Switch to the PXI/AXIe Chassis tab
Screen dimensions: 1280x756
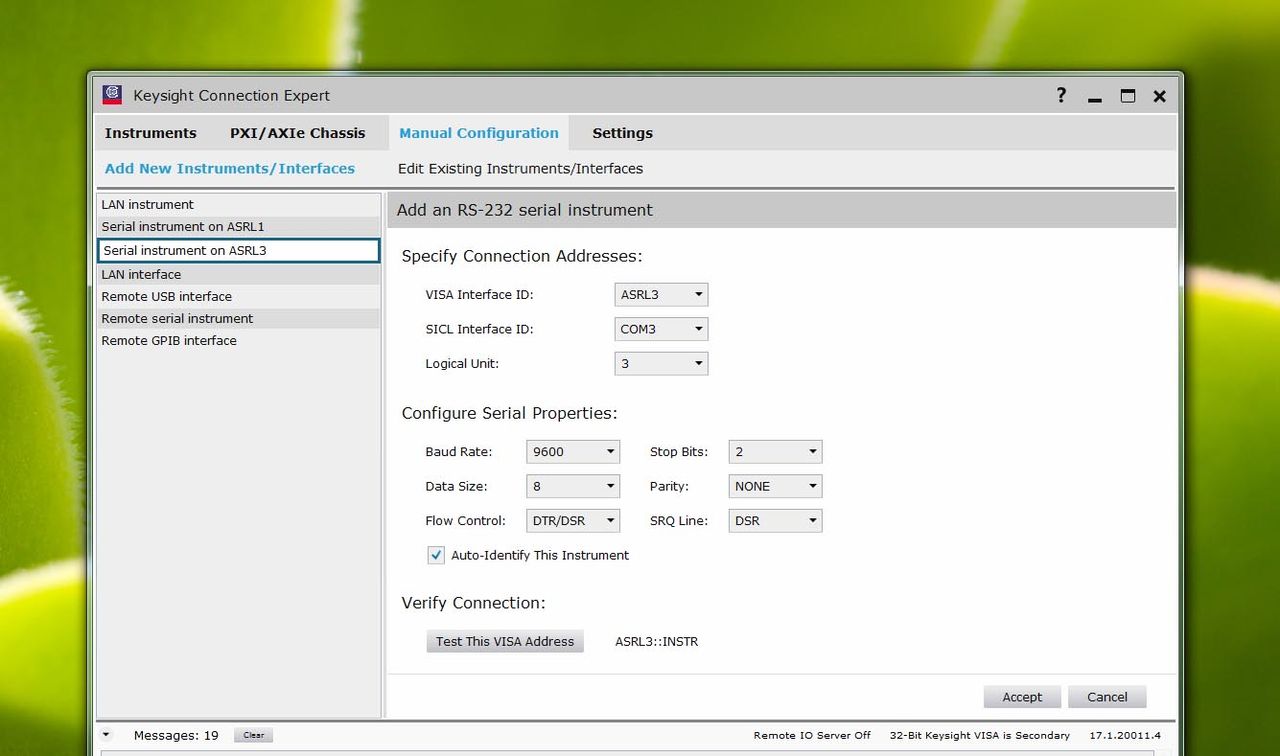[x=298, y=133]
